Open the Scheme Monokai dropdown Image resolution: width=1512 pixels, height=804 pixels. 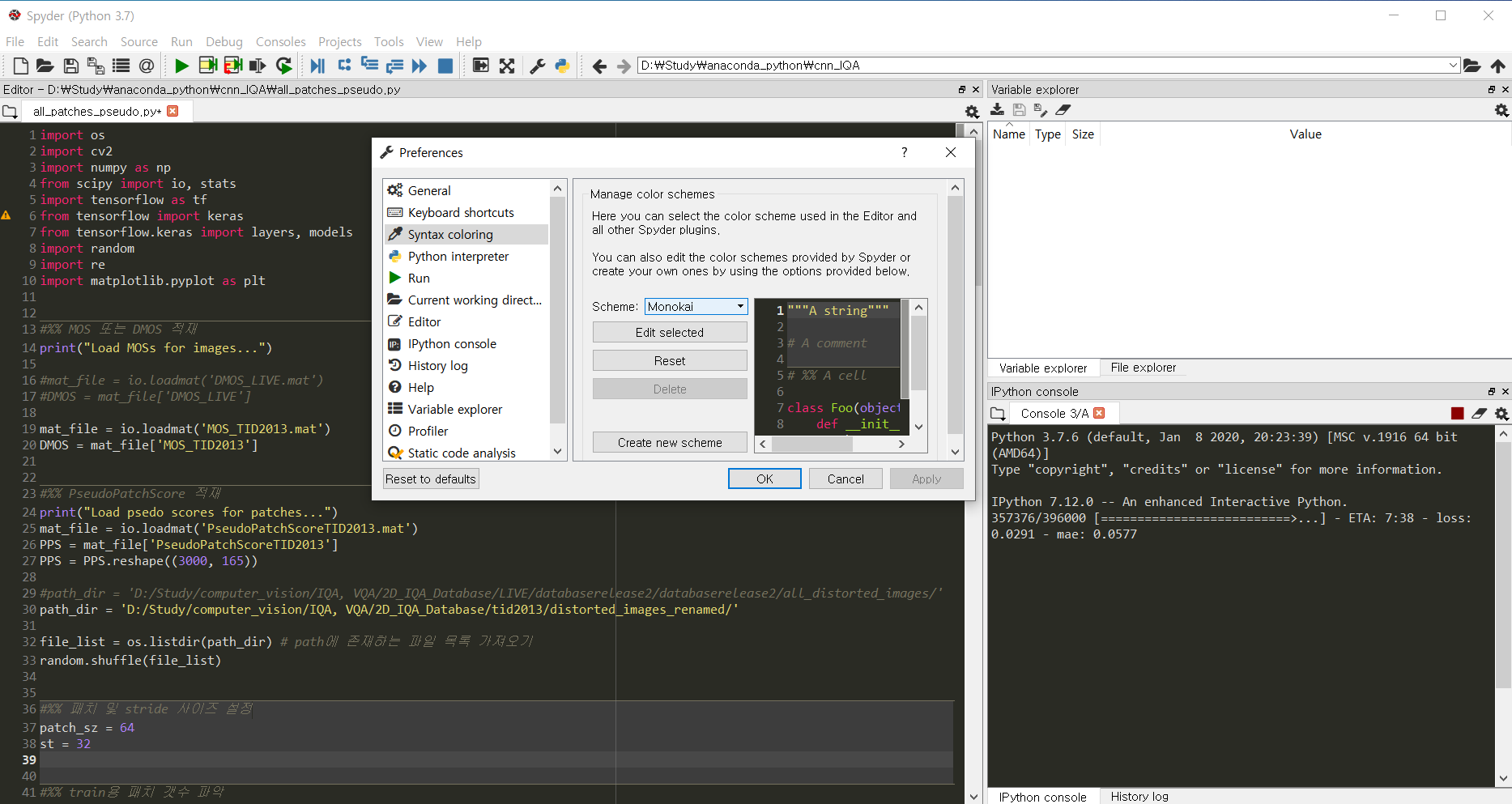[x=696, y=307]
